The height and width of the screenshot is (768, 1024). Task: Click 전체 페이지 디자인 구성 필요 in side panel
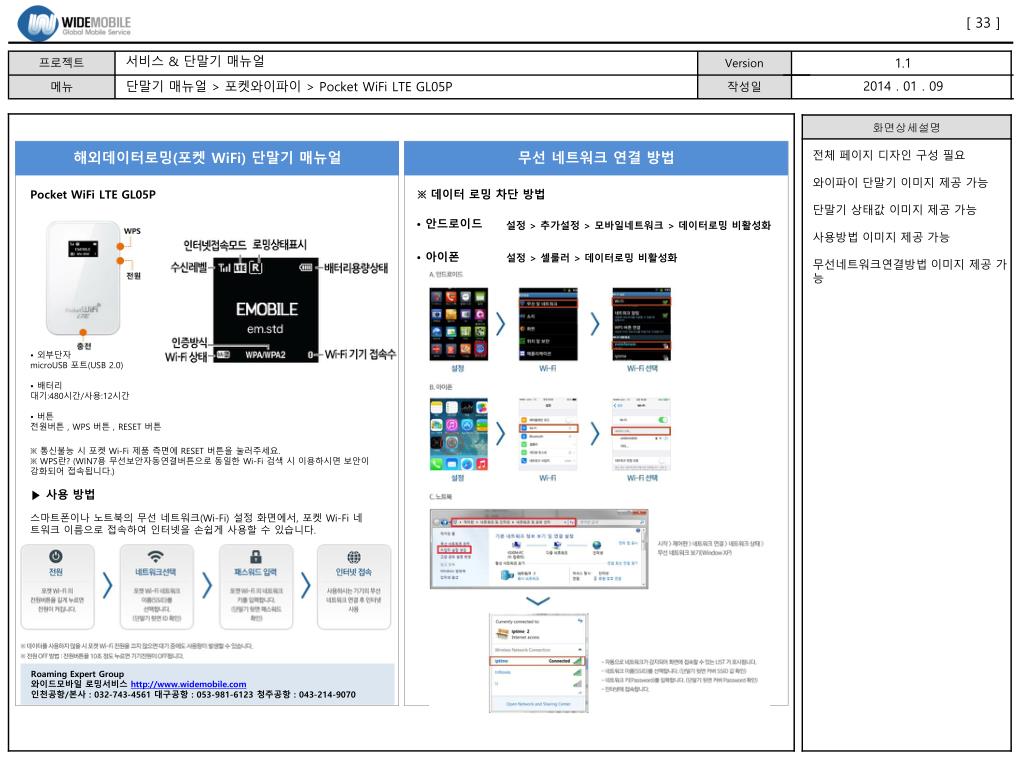point(889,155)
